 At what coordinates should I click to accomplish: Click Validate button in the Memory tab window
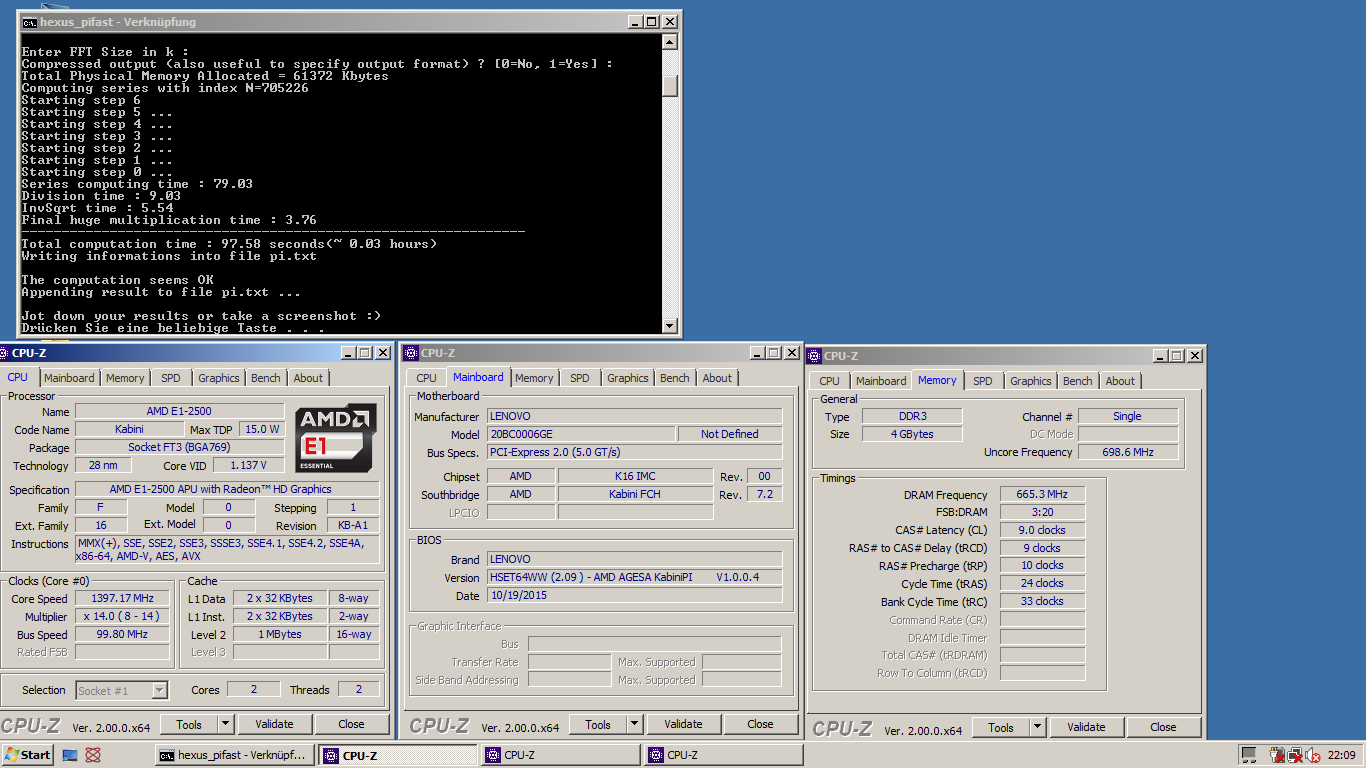[1086, 727]
